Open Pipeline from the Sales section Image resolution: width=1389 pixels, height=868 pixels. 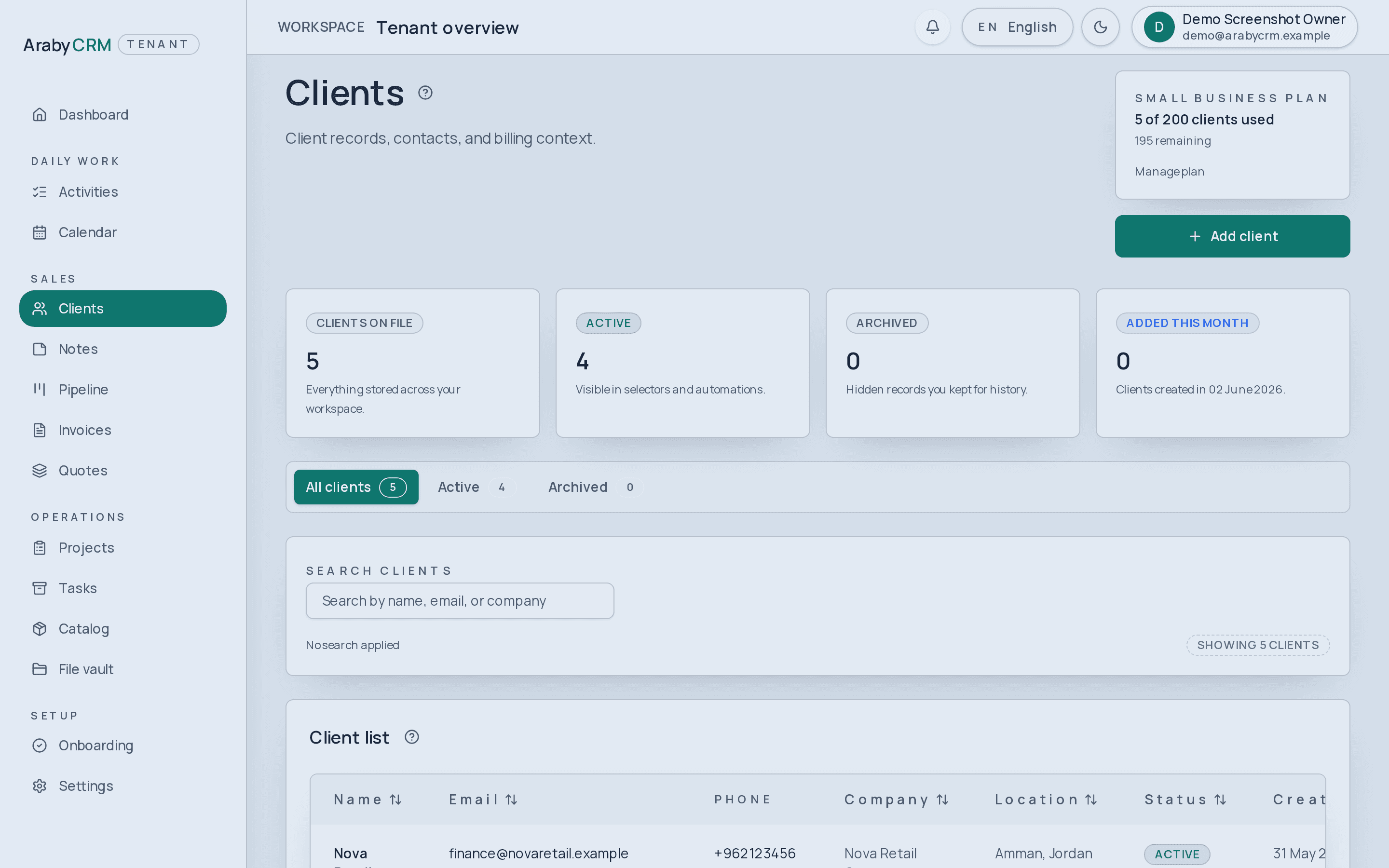click(x=123, y=390)
